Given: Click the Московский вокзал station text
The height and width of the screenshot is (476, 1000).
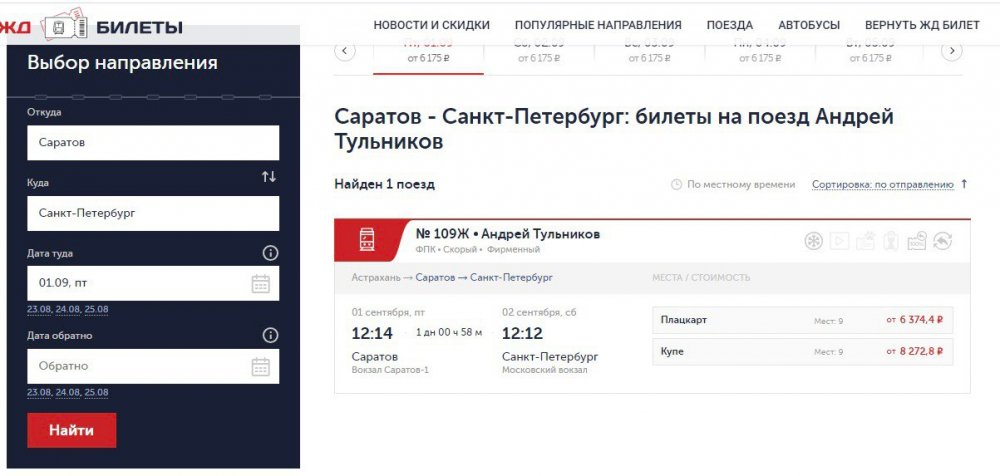Looking at the screenshot, I should 545,370.
